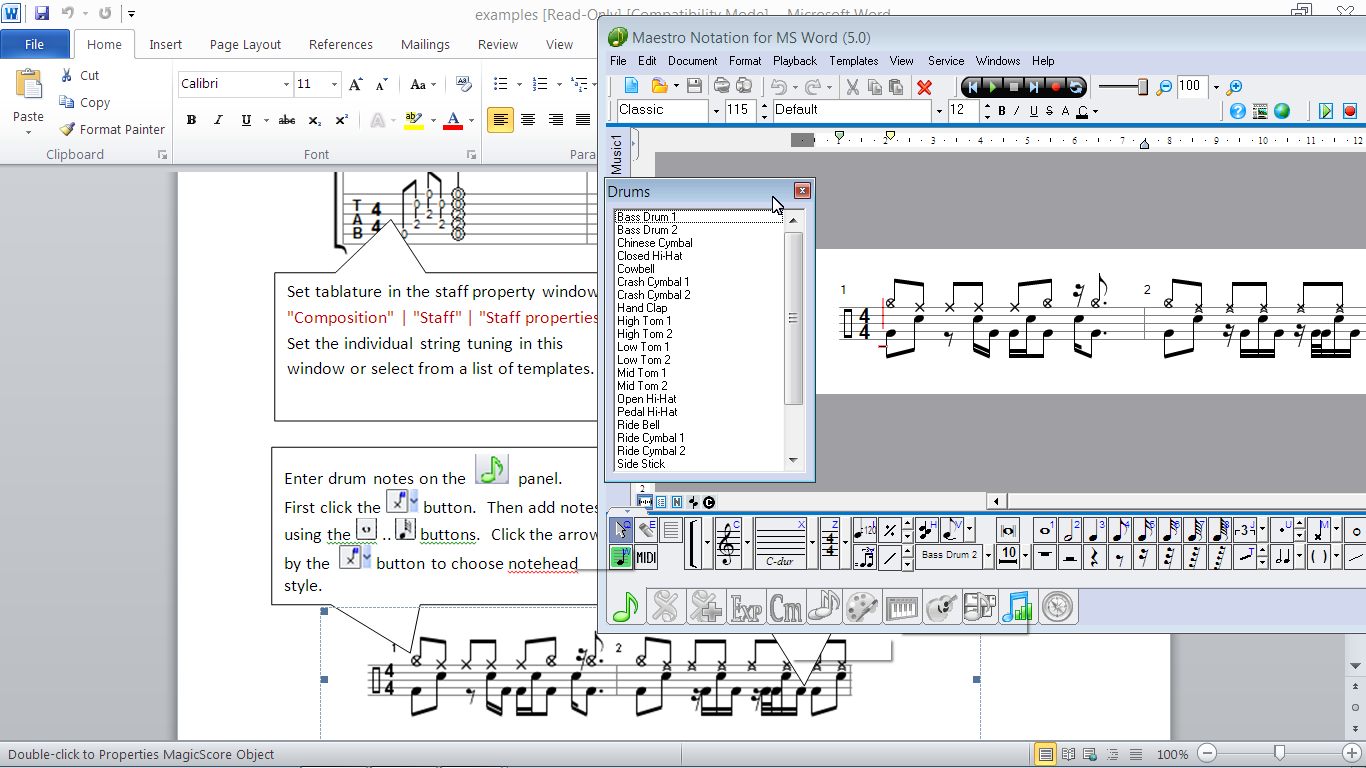Click the blue help question mark icon
1366x768 pixels.
(x=1237, y=111)
